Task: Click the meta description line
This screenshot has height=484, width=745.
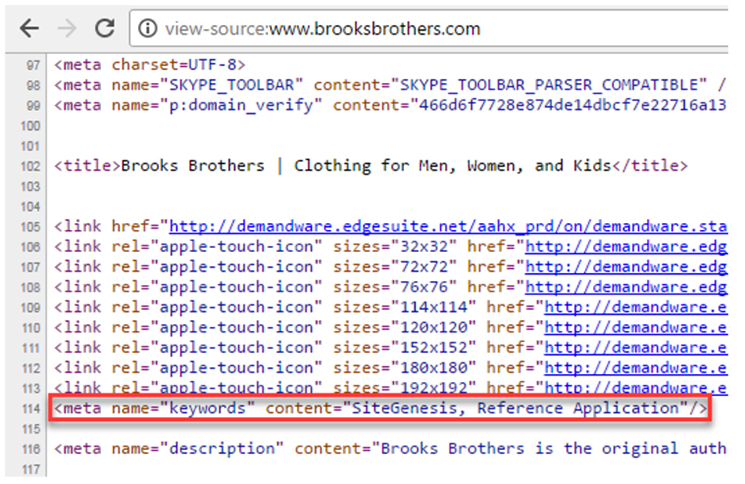Action: pyautogui.click(x=390, y=449)
